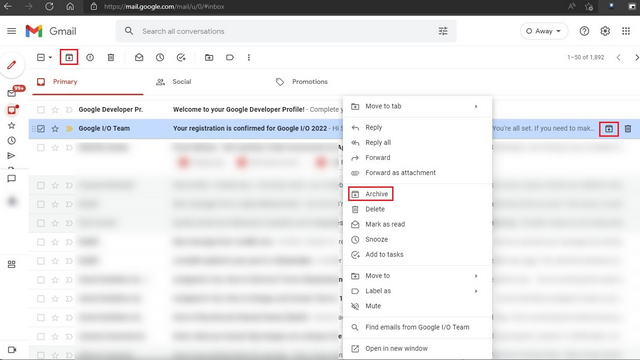
Task: Report spam using toolbar icon
Action: tap(90, 58)
